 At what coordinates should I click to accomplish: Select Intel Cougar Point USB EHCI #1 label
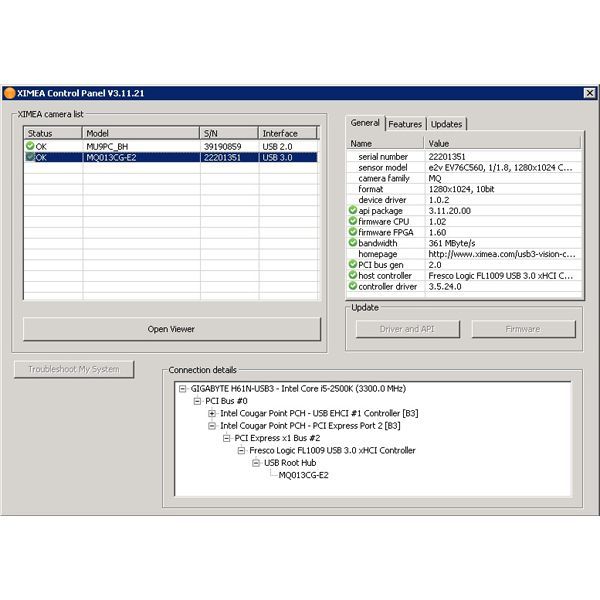(319, 413)
